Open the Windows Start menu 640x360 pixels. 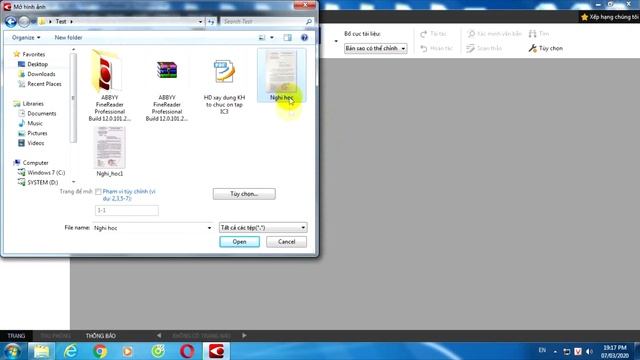[12, 351]
